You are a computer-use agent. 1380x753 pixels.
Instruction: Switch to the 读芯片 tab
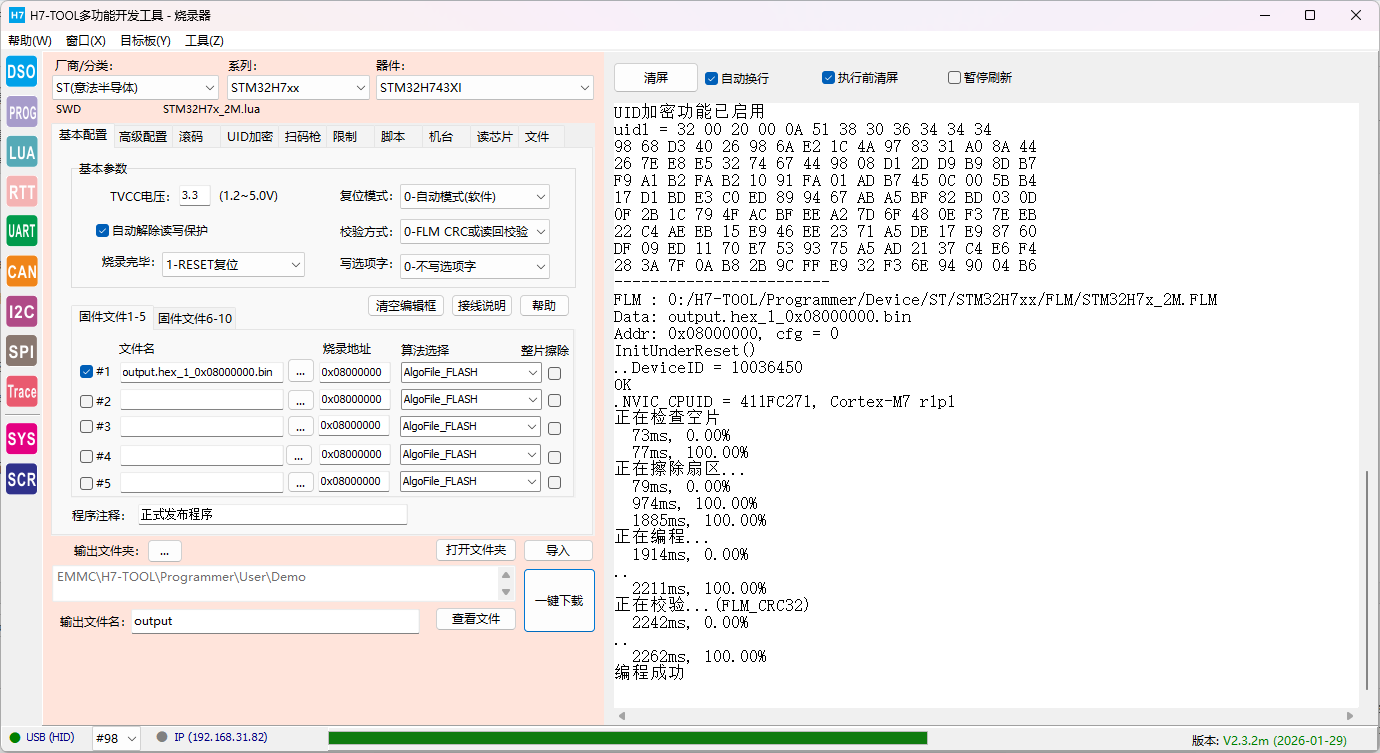click(x=494, y=137)
